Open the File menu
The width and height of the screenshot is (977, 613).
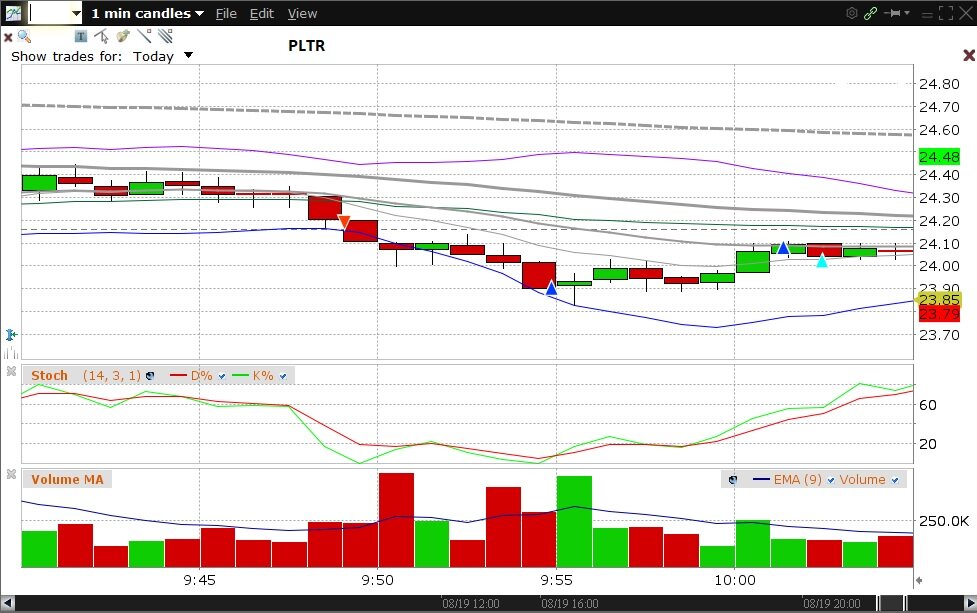(x=226, y=13)
